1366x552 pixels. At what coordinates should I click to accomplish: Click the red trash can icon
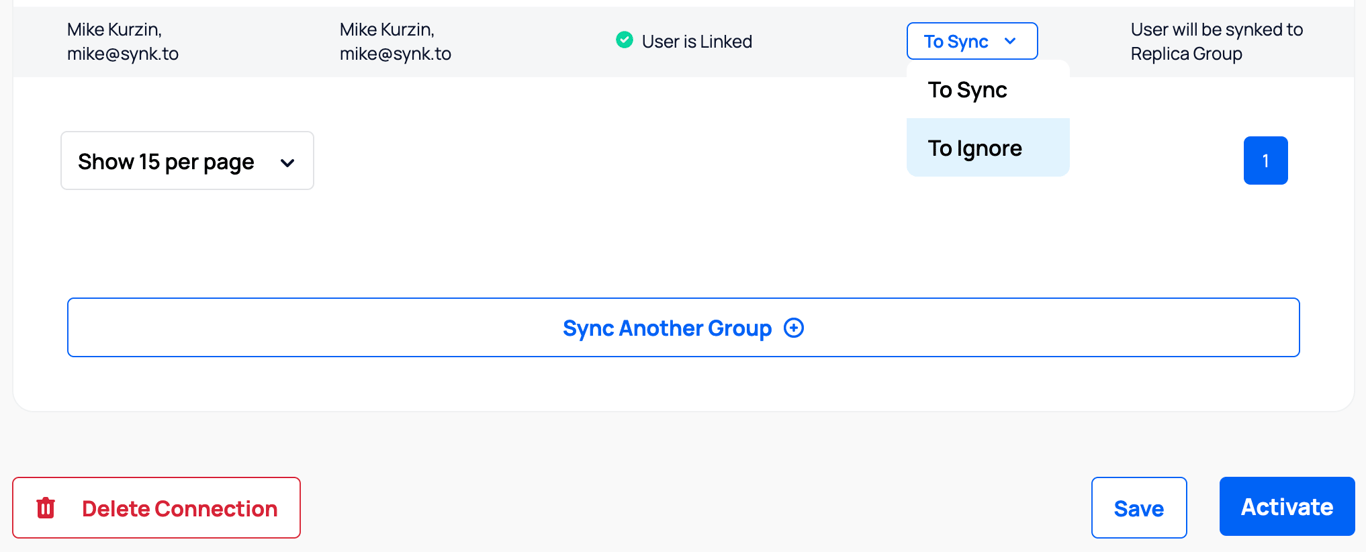46,508
